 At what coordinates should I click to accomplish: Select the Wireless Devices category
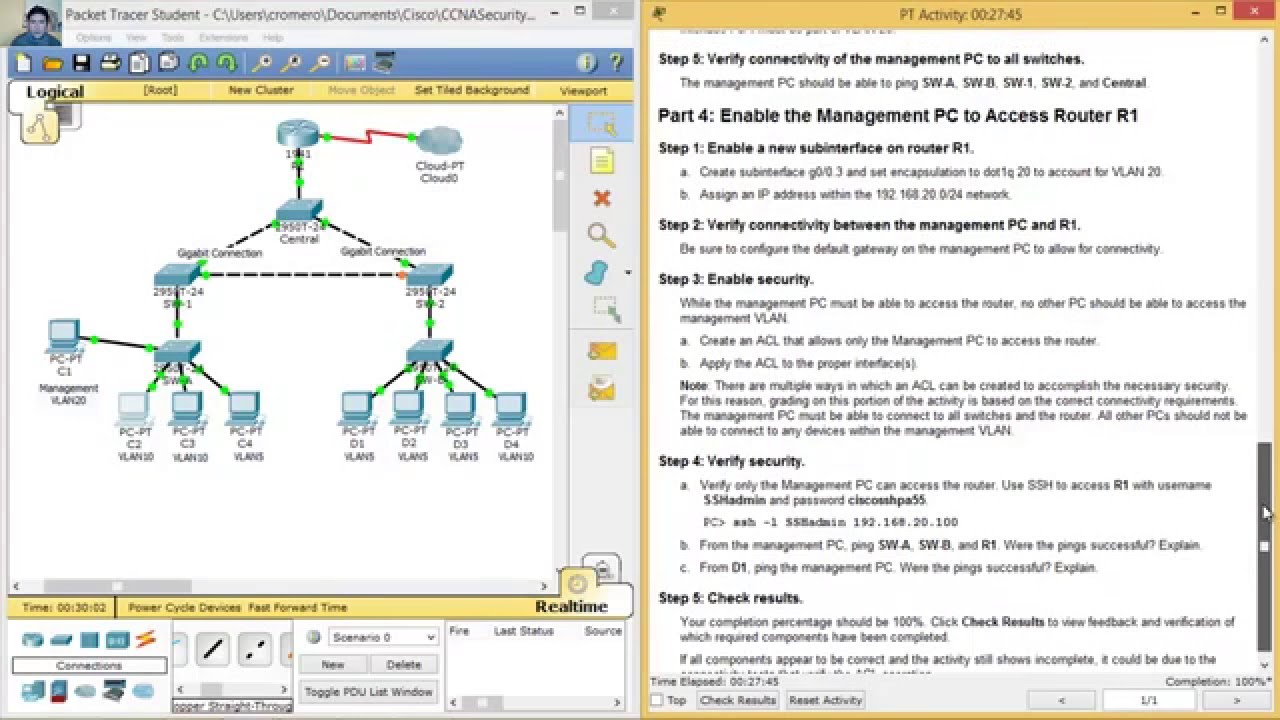tap(117, 640)
